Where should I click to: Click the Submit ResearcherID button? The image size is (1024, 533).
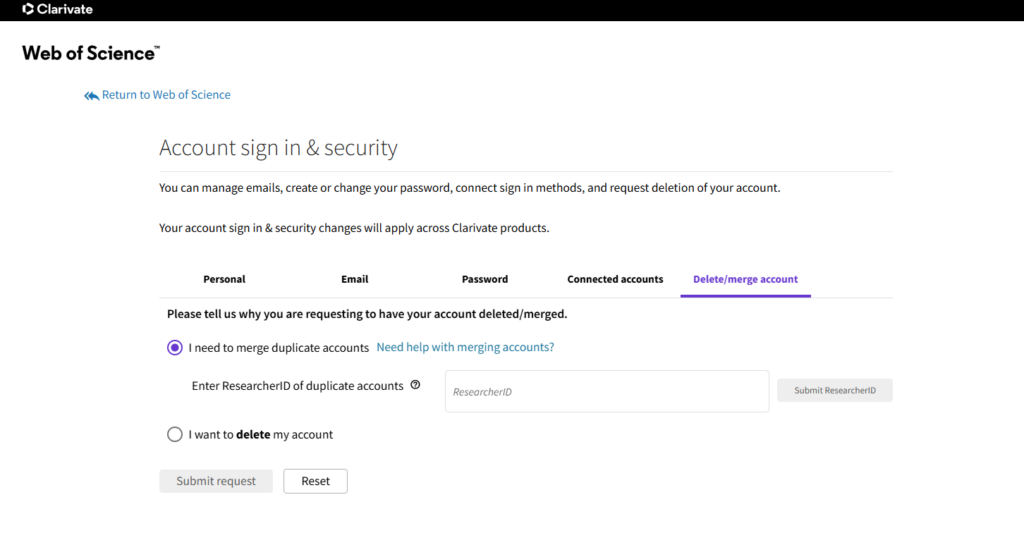tap(835, 390)
